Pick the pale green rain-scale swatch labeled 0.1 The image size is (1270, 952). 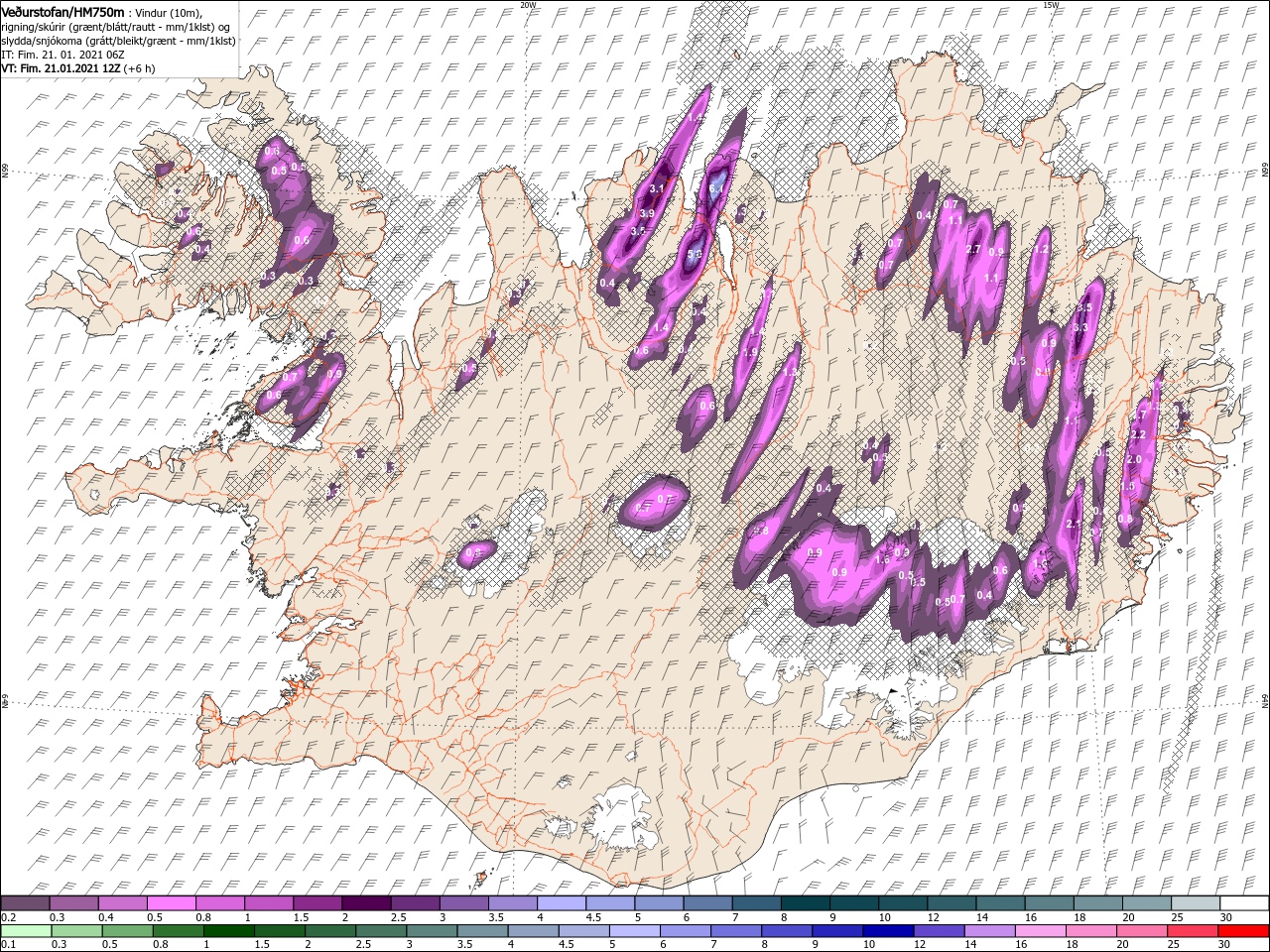(x=25, y=931)
